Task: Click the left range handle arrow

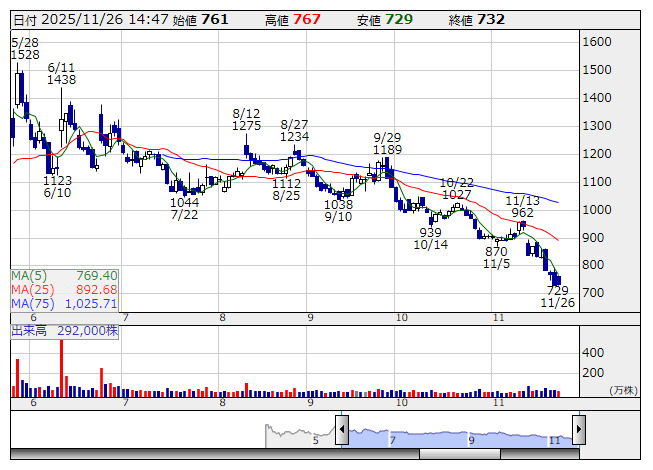Action: click(342, 430)
